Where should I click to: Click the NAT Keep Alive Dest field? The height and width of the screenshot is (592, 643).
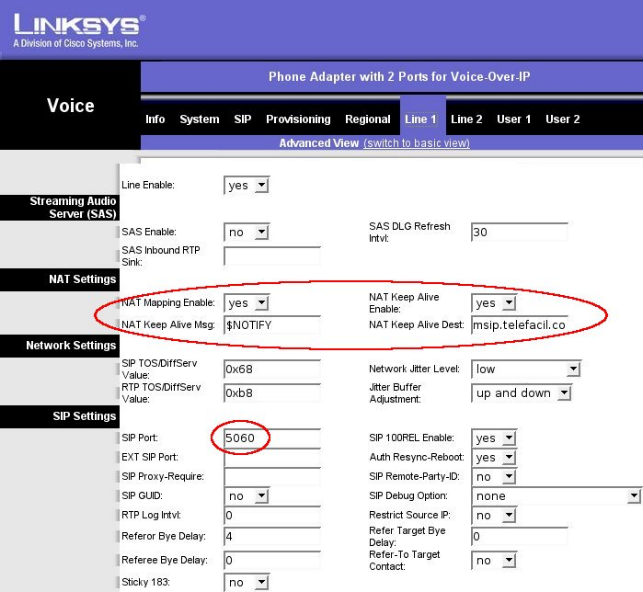click(x=519, y=325)
